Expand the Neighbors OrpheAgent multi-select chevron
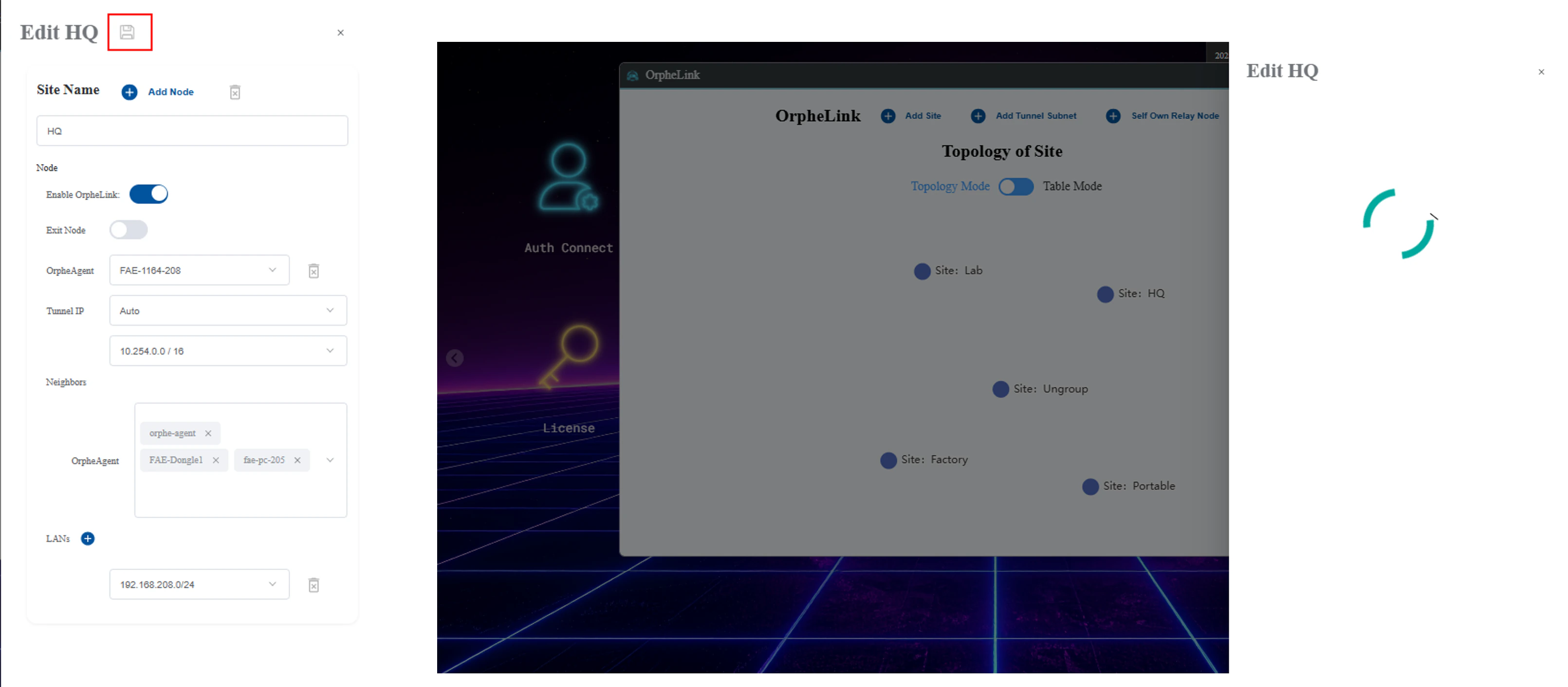 tap(330, 461)
